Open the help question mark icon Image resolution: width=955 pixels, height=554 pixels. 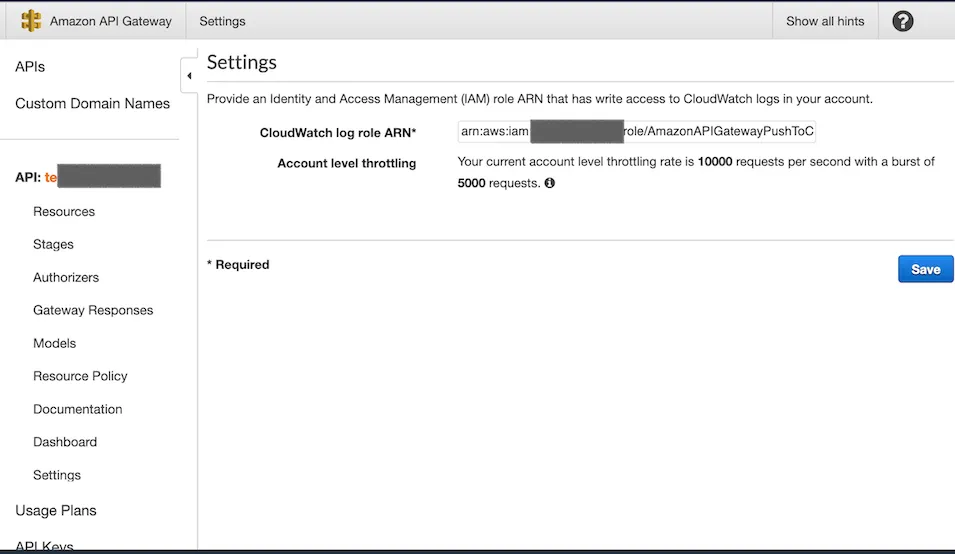[x=903, y=21]
